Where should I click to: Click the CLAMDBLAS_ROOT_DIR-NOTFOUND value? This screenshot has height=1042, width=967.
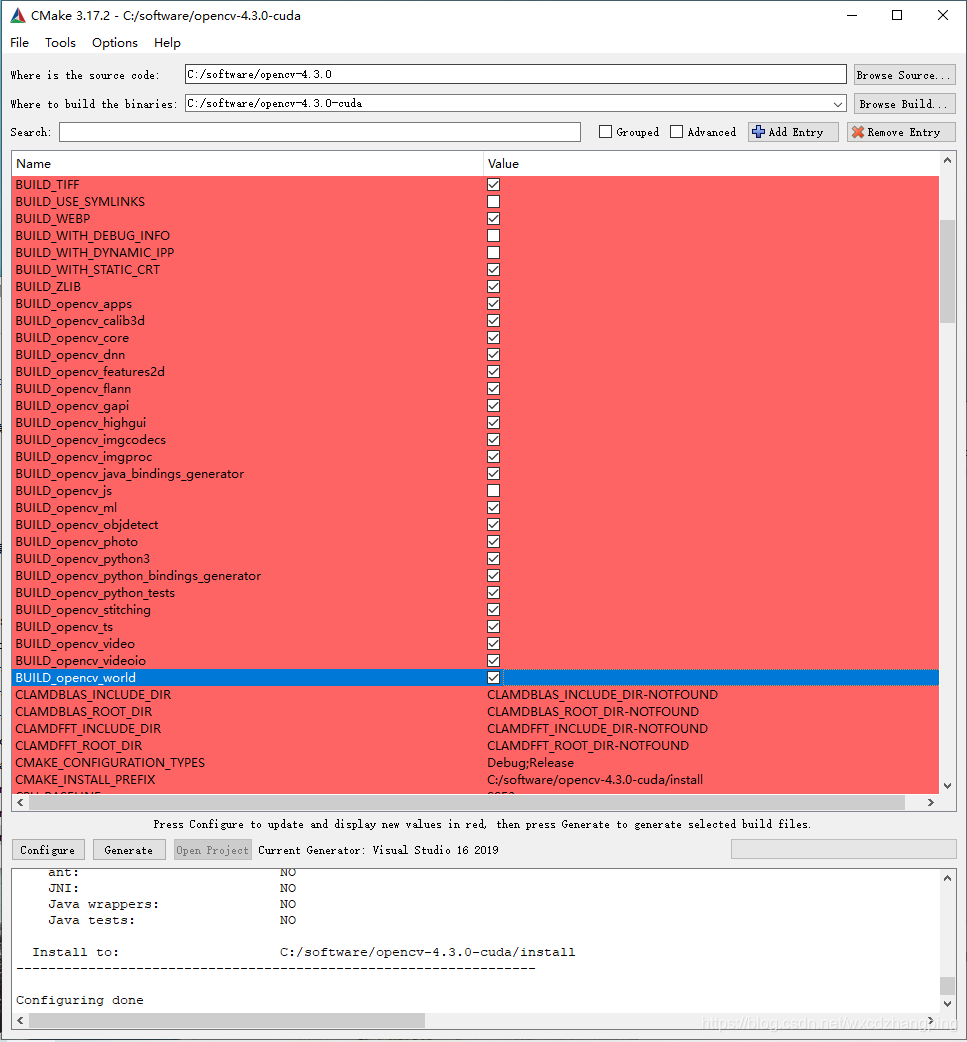593,712
